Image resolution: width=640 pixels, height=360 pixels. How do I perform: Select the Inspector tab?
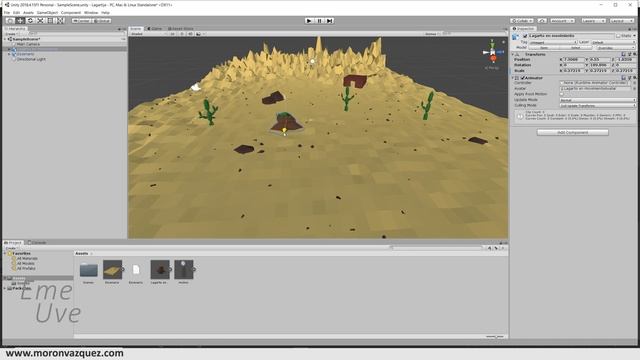pyautogui.click(x=524, y=29)
